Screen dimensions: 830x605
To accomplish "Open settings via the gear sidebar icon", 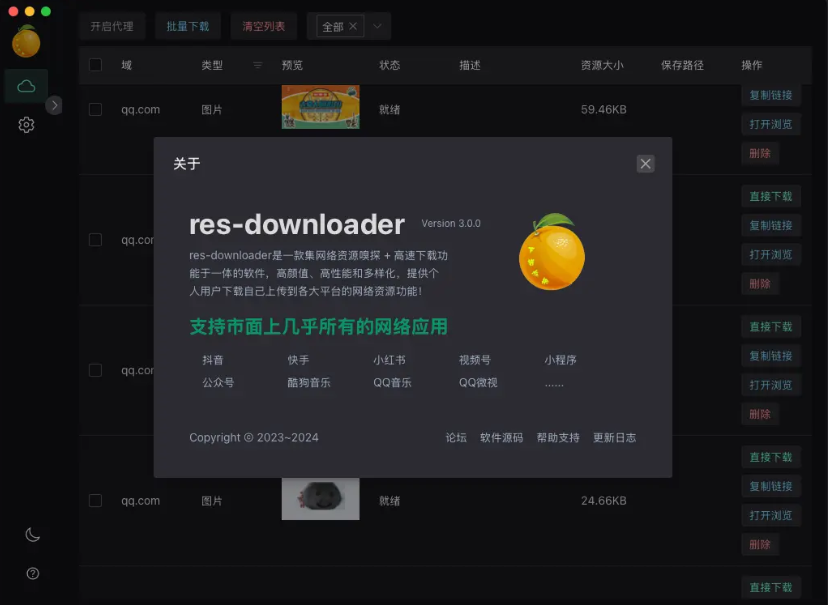I will tap(26, 125).
